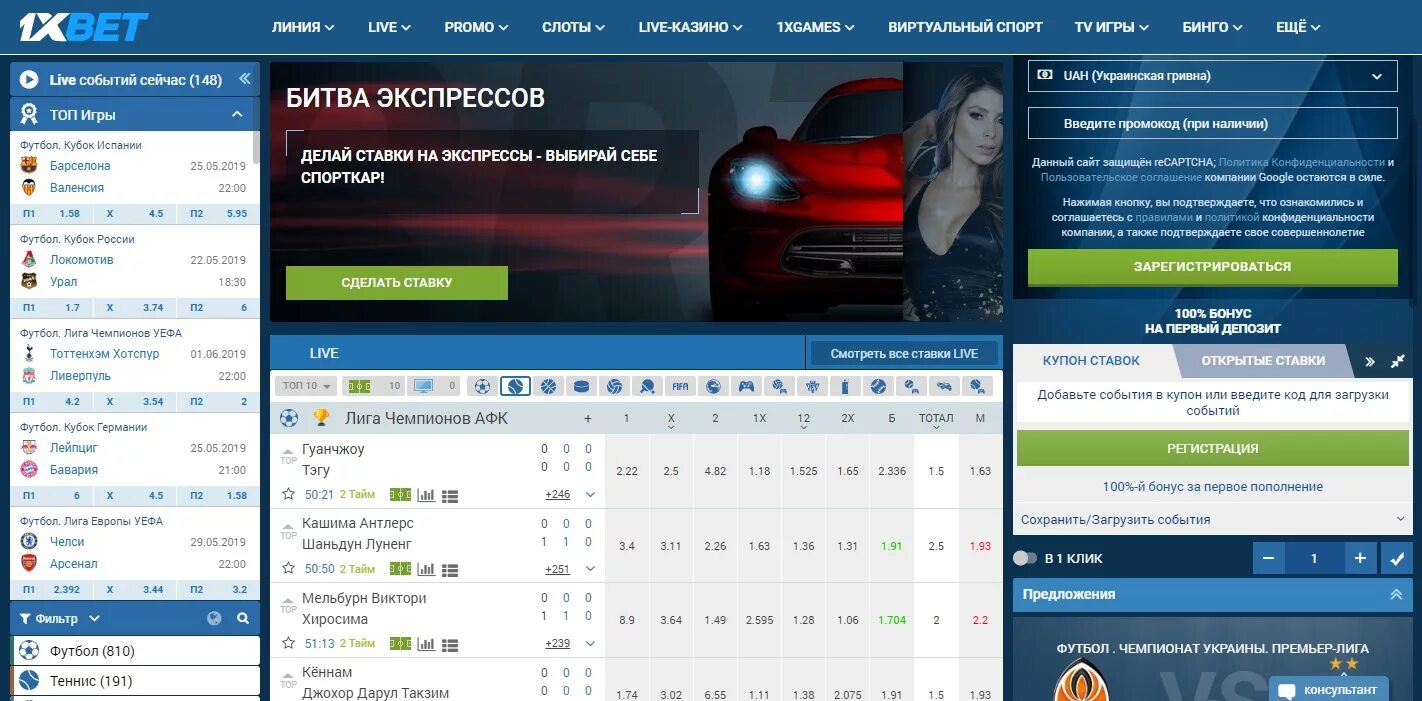This screenshot has width=1422, height=701.
Task: Open pitch view for Мельбурн Виктори match
Action: [x=400, y=643]
